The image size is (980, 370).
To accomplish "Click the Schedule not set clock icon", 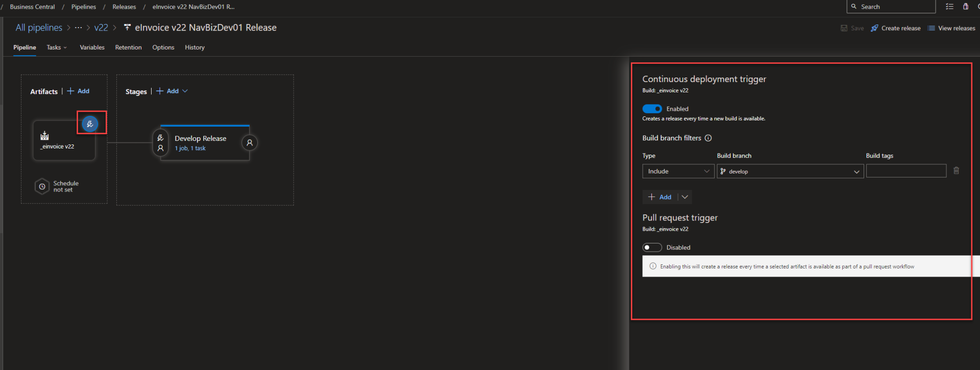I will [x=42, y=186].
